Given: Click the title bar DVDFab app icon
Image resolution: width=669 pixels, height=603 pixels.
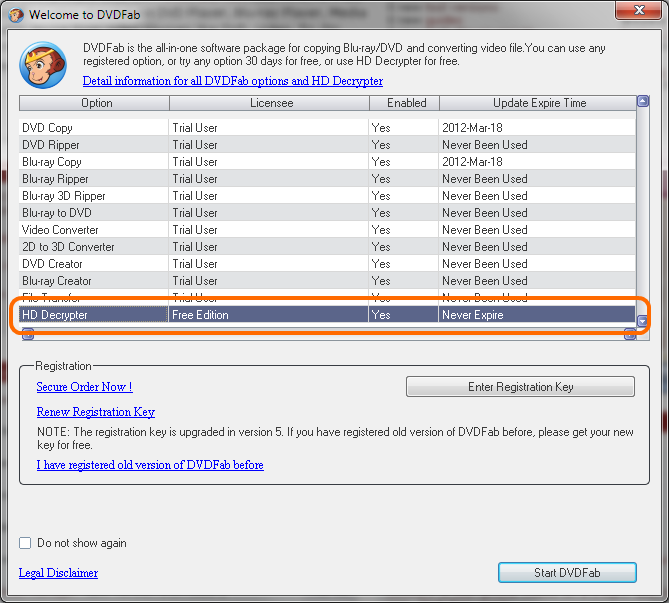Looking at the screenshot, I should click(16, 15).
